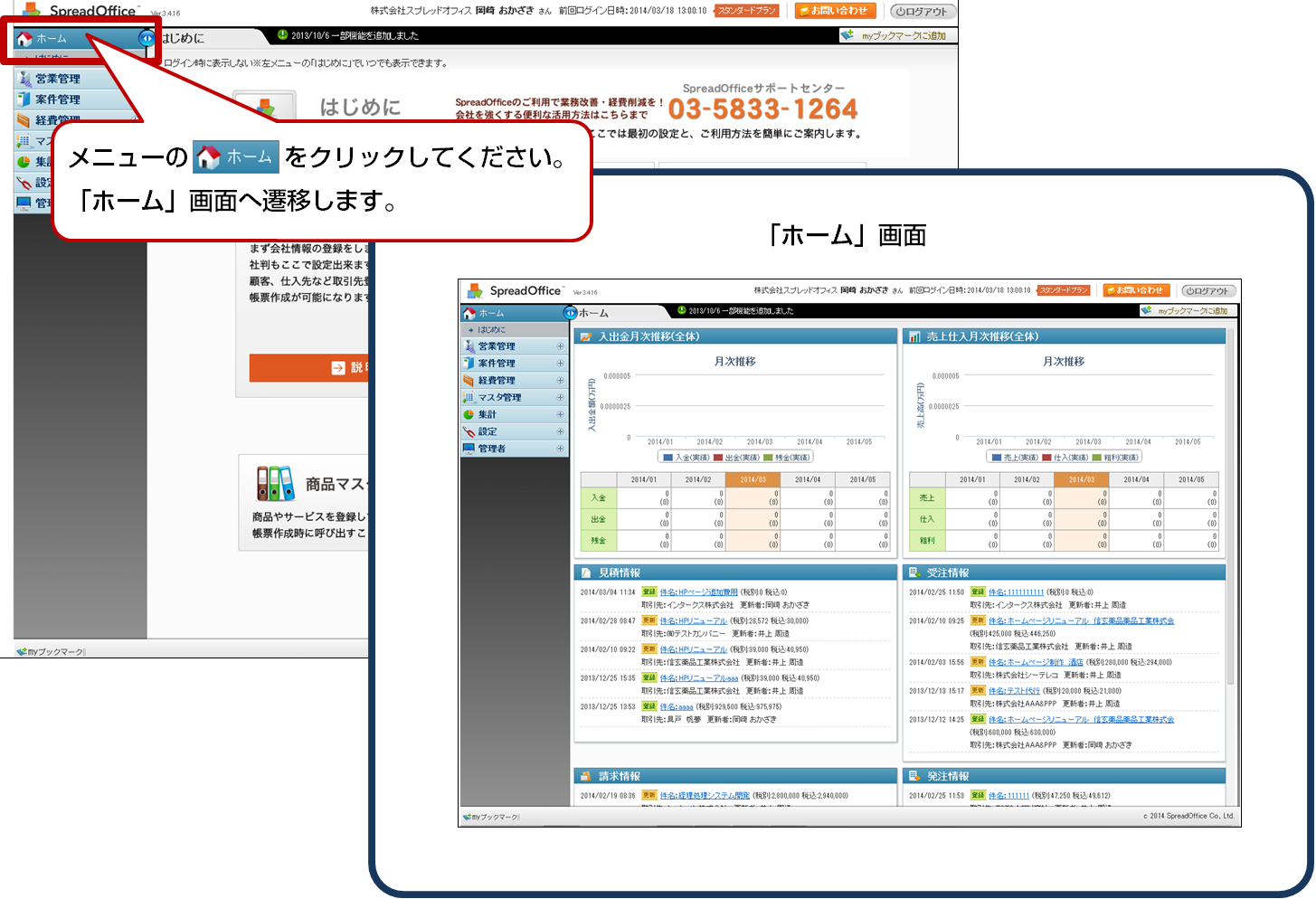Click the icon on the 受注情報 panel header
1316x899 pixels.
914,573
